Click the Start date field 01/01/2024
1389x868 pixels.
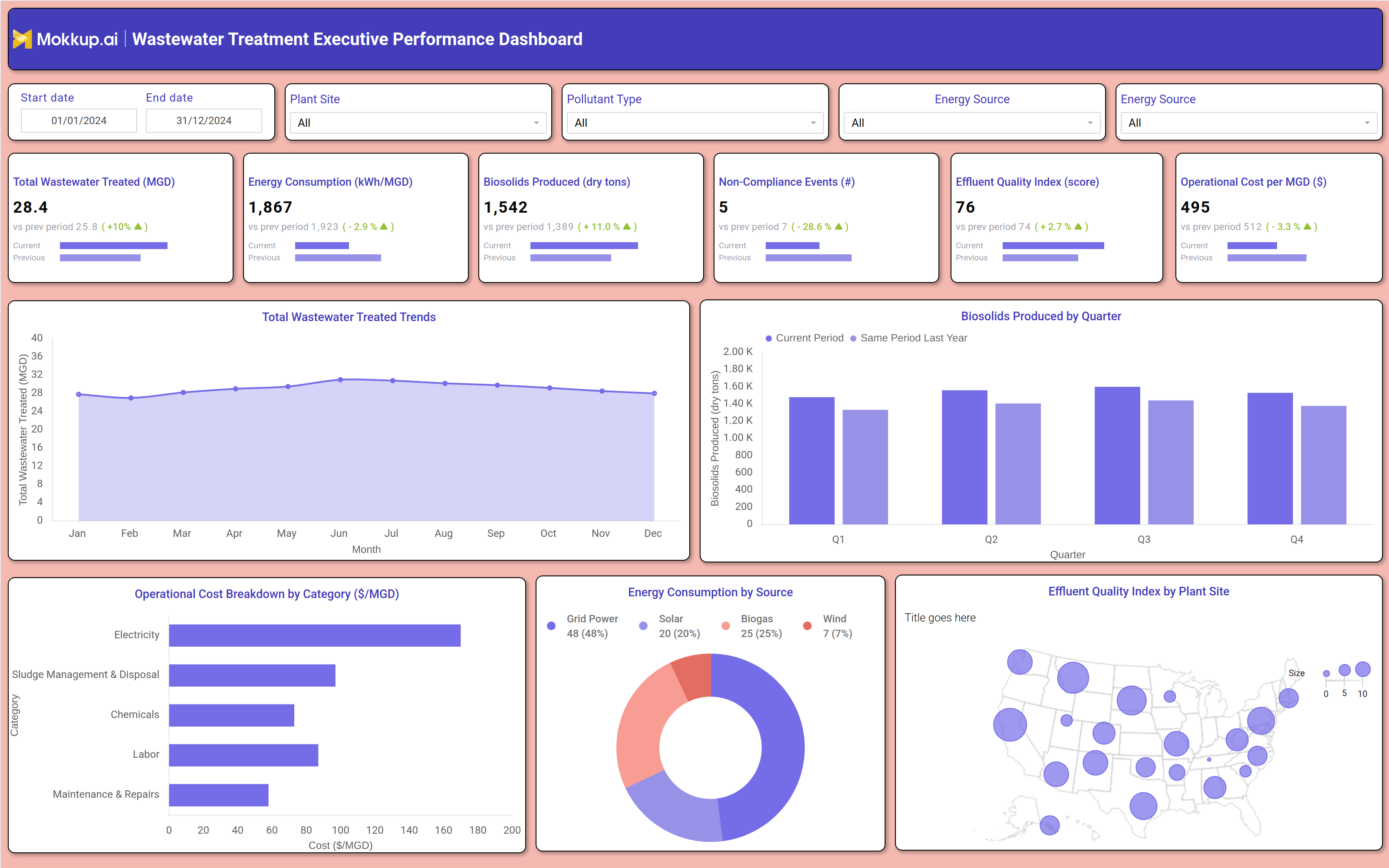tap(79, 121)
